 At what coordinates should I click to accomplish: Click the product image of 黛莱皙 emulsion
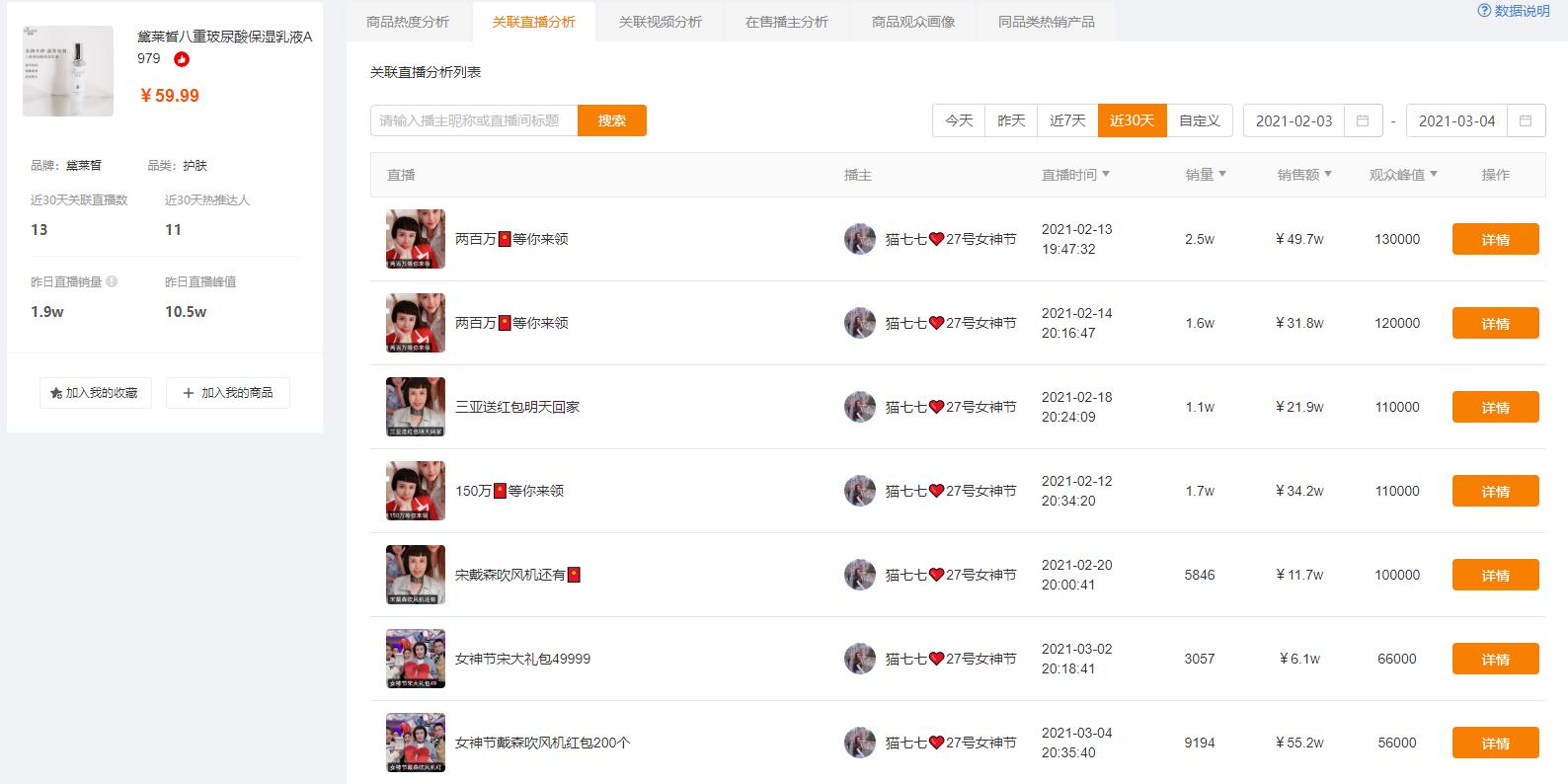coord(68,71)
